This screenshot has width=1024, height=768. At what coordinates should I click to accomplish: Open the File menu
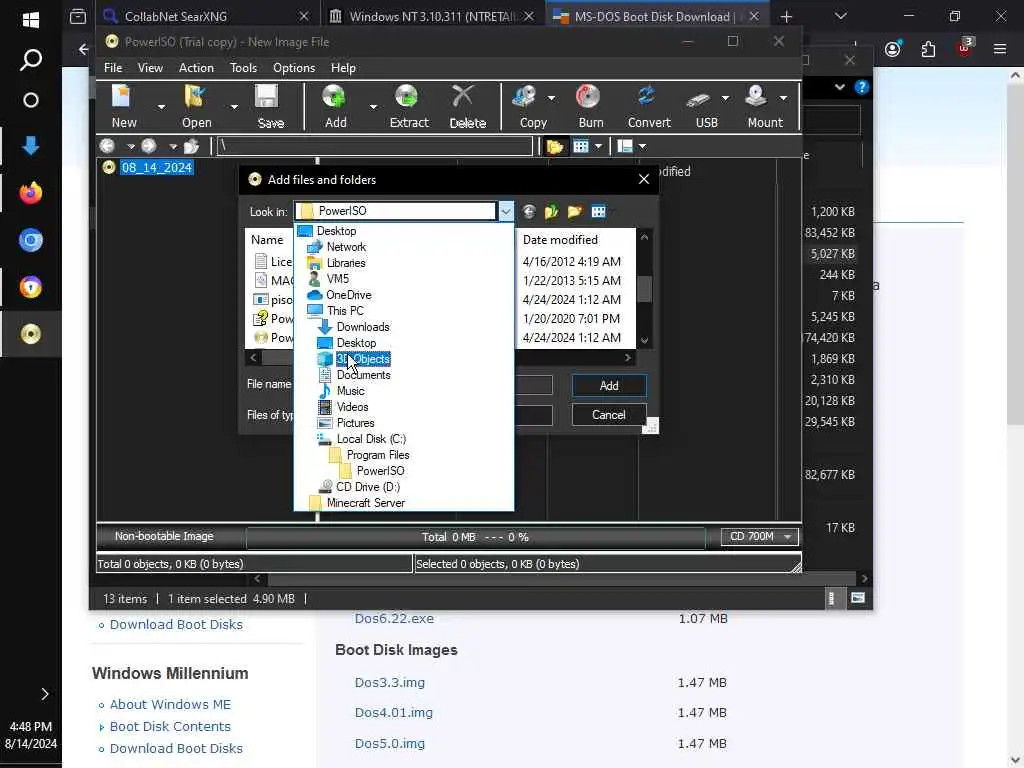point(113,68)
